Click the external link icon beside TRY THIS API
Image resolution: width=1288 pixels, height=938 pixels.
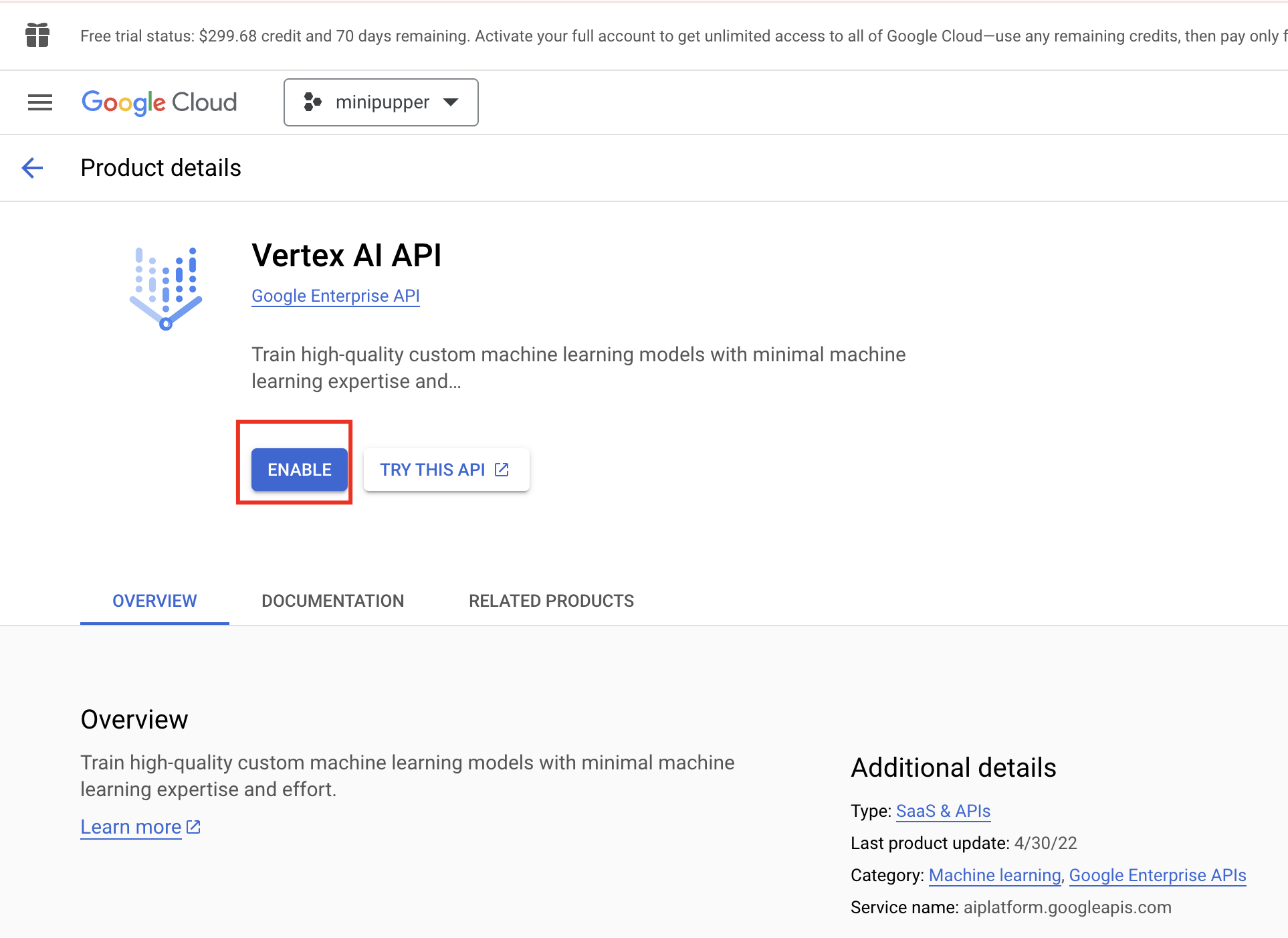point(500,469)
